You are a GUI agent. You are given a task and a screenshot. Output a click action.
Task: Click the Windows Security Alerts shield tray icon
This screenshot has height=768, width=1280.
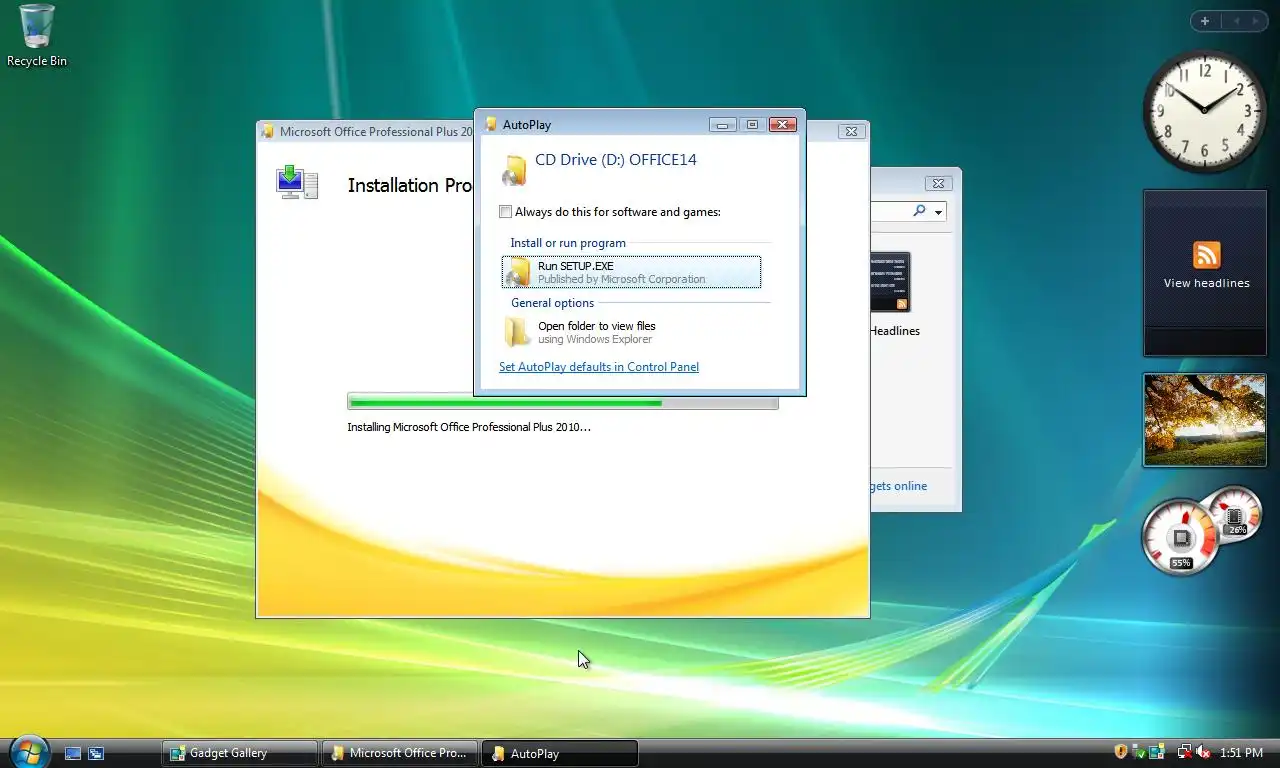(x=1121, y=752)
